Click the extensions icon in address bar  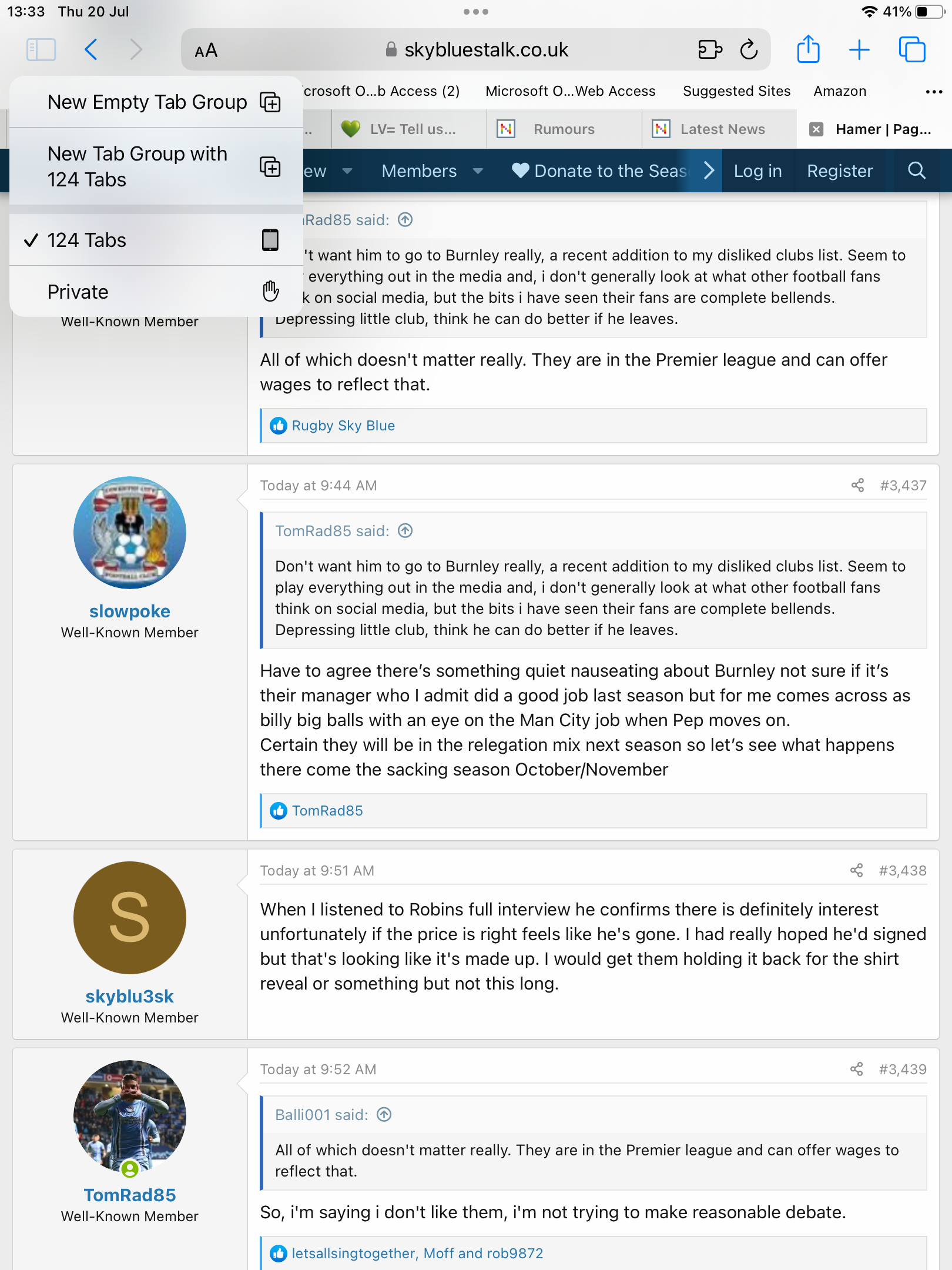[709, 50]
